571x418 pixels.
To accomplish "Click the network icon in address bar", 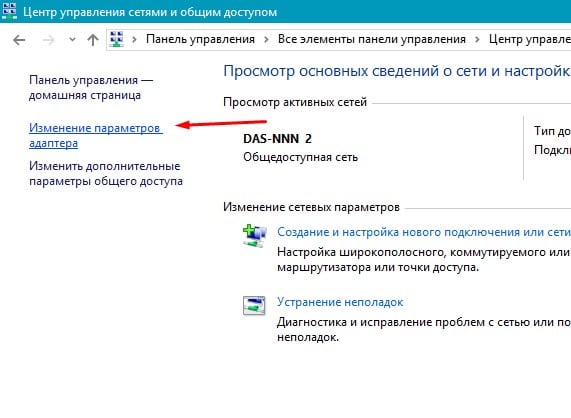I will (117, 39).
